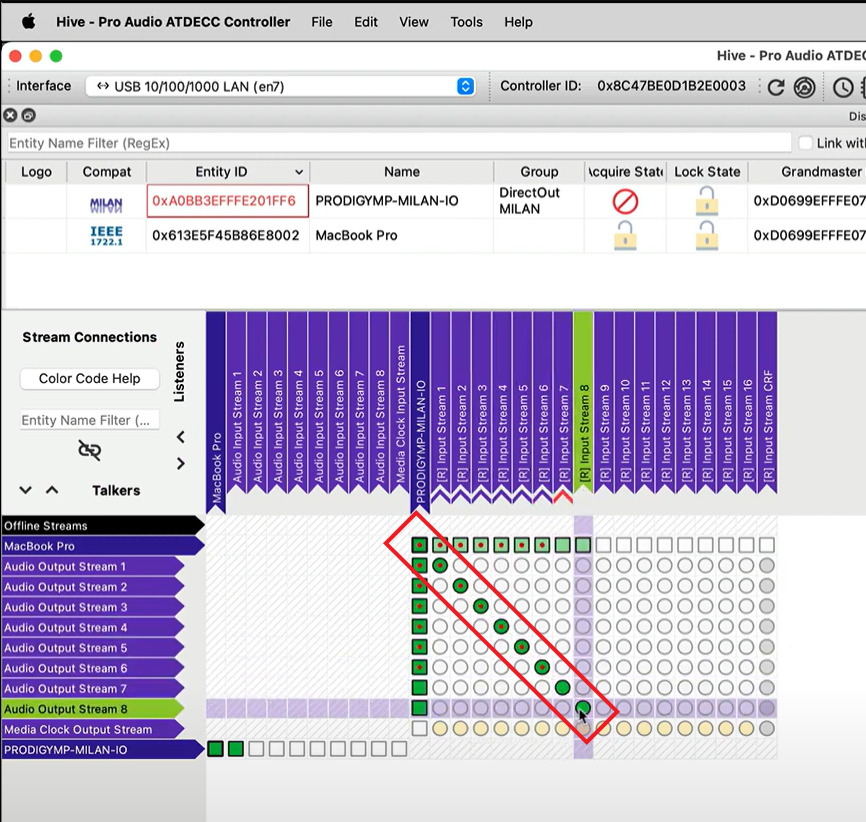Select the MacBook Pro name cell
866x822 pixels.
coord(401,235)
